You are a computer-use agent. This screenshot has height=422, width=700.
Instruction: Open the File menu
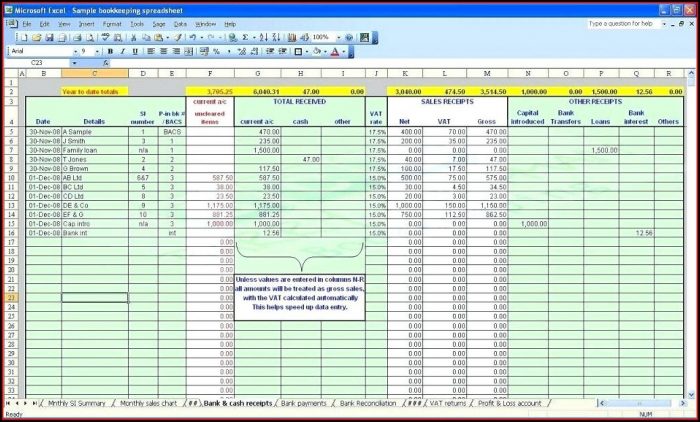(x=27, y=24)
